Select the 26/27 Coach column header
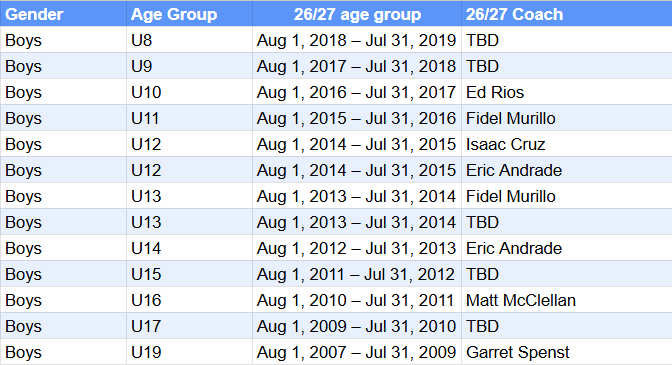The image size is (672, 365). click(567, 14)
